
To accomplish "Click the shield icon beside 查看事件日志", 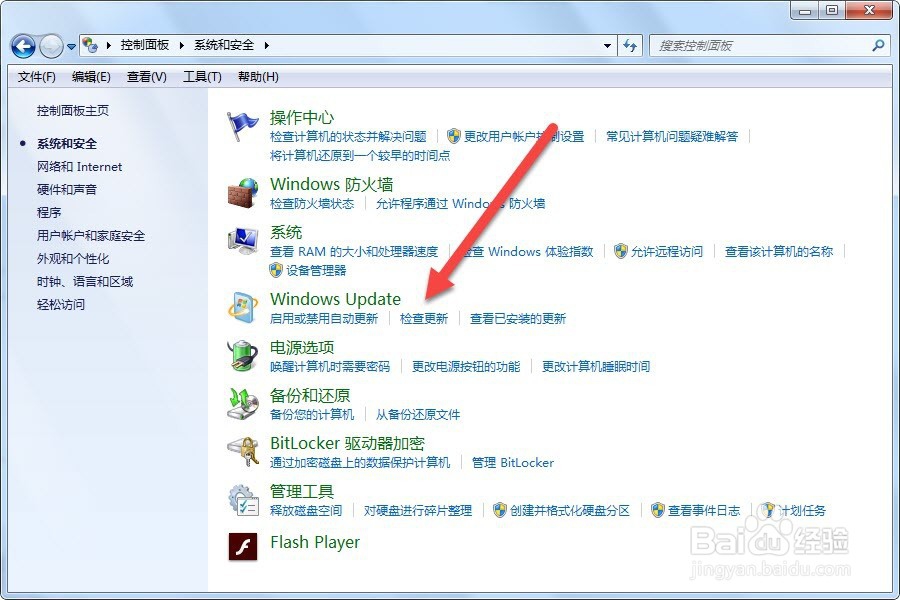I will click(x=658, y=510).
